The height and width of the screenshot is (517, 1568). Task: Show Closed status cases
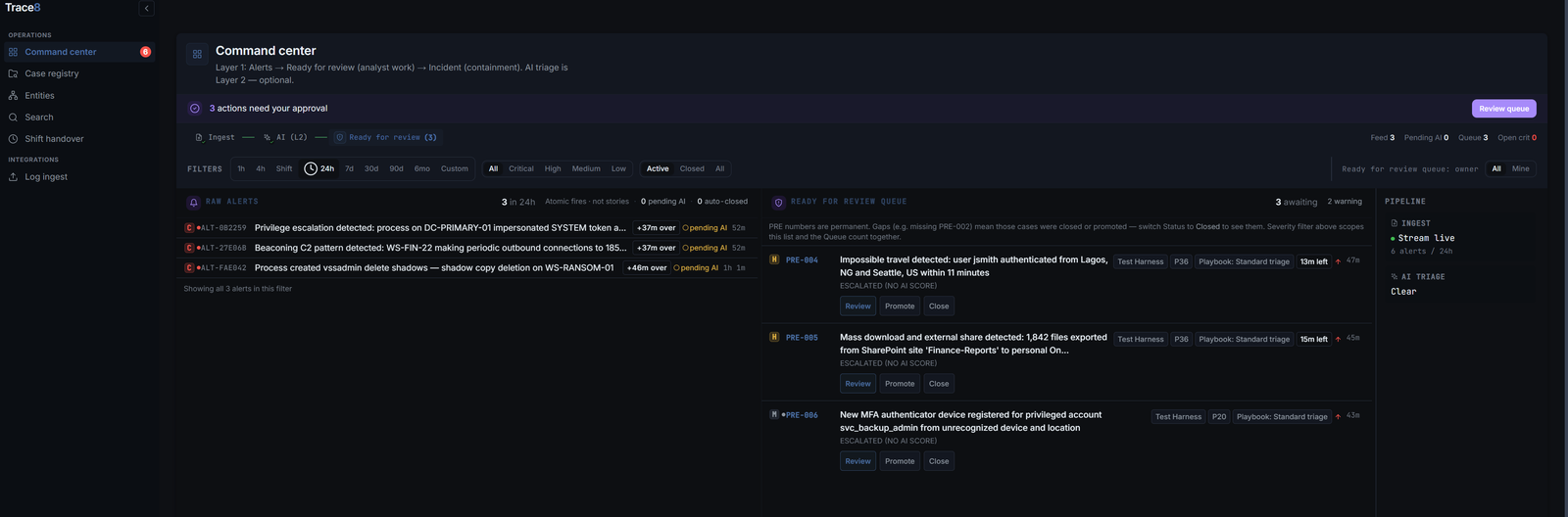click(x=692, y=168)
